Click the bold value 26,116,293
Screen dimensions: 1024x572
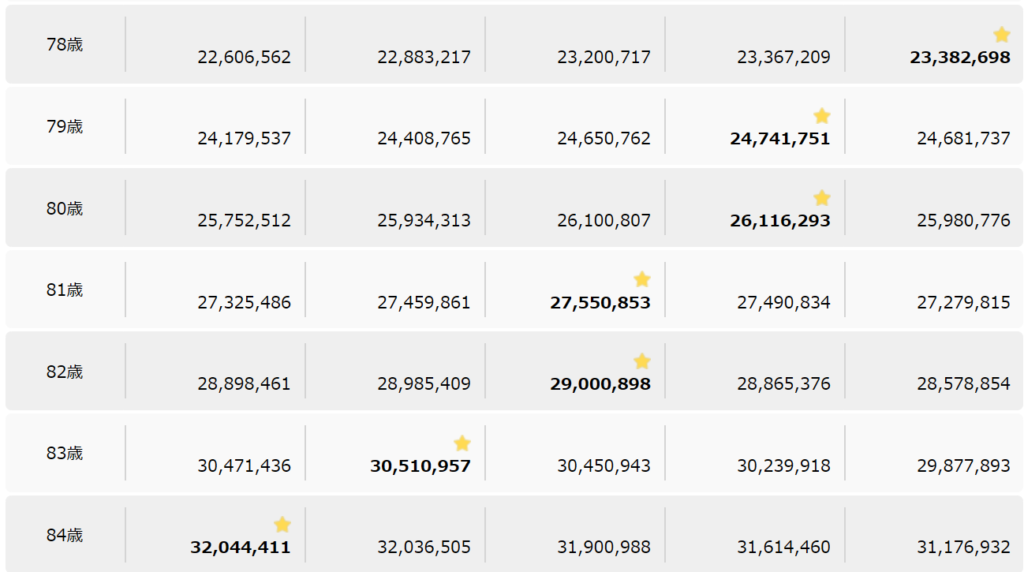pos(780,221)
